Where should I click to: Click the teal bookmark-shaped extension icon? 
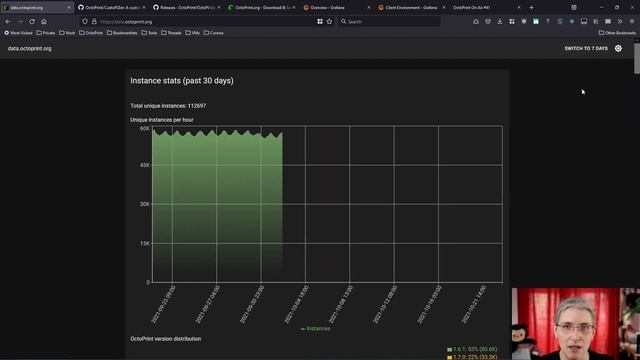(536, 22)
